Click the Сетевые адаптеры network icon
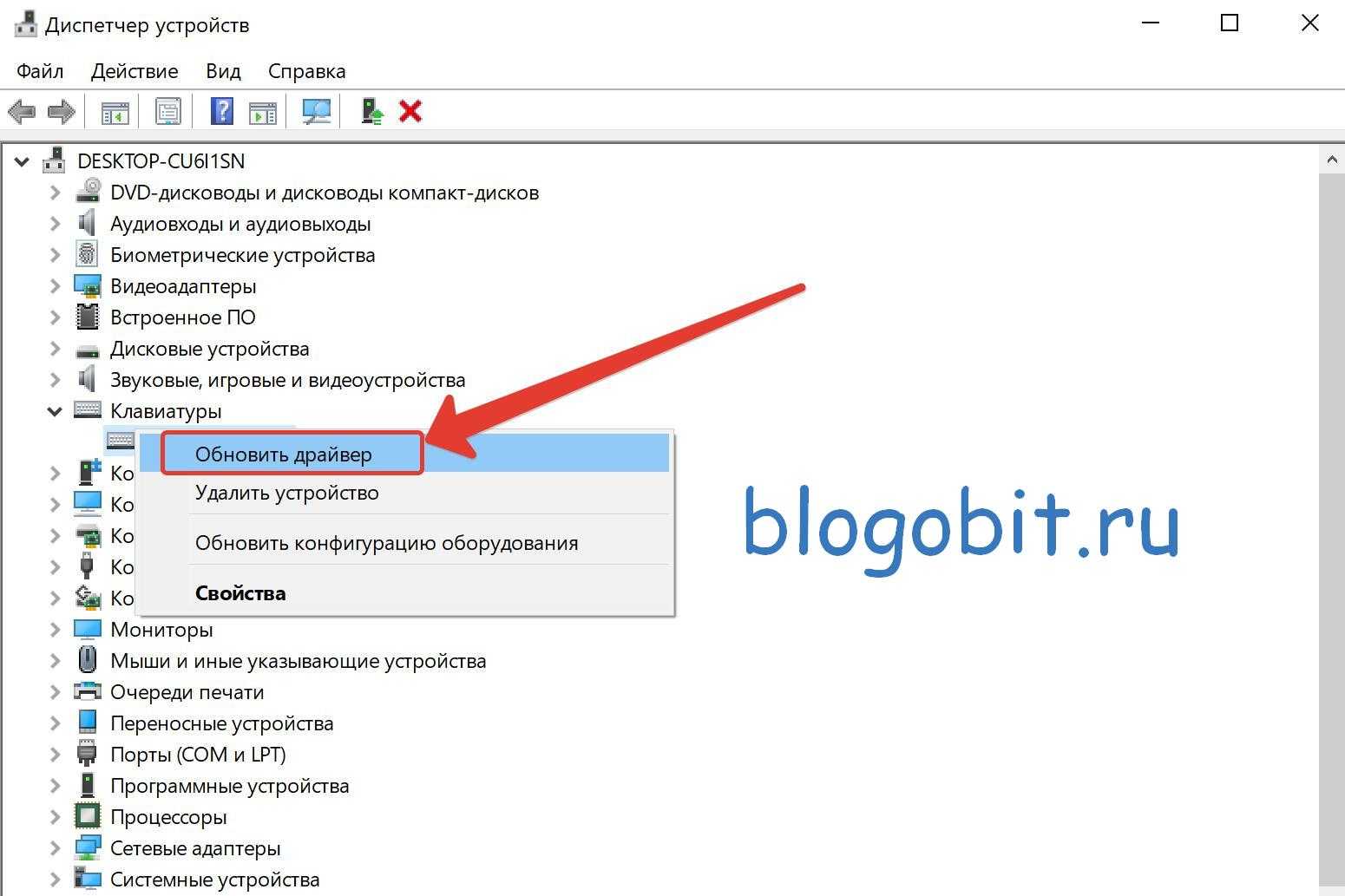The width and height of the screenshot is (1345, 896). click(88, 847)
